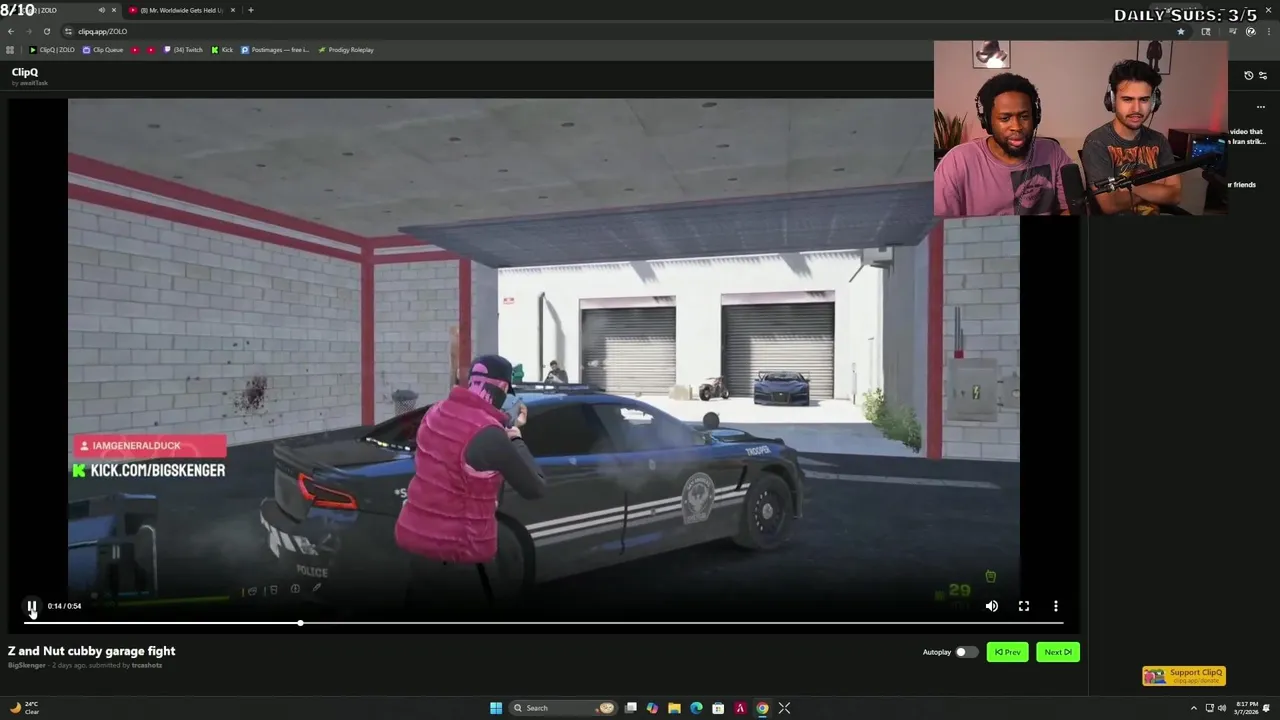Open a new browser tab
This screenshot has width=1280, height=720.
(250, 10)
